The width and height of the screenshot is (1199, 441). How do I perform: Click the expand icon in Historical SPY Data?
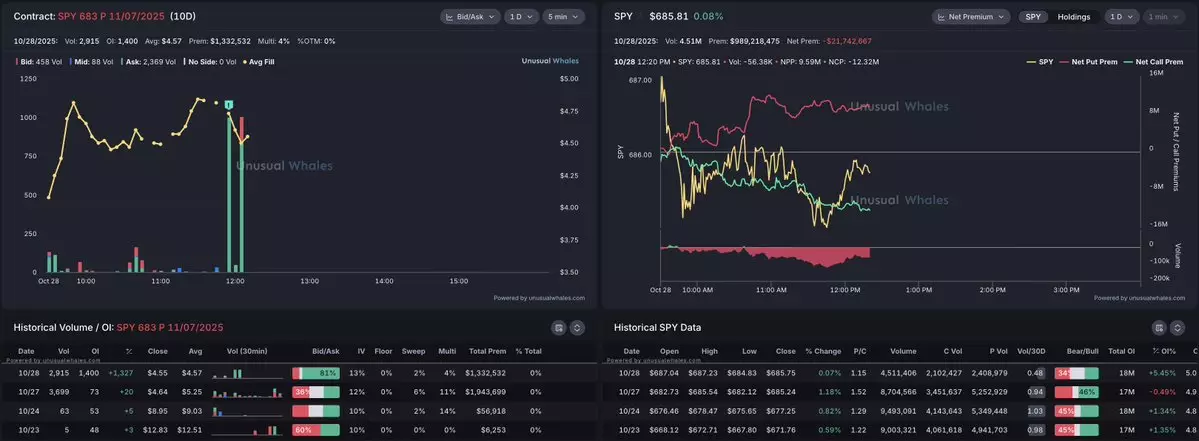click(1177, 328)
